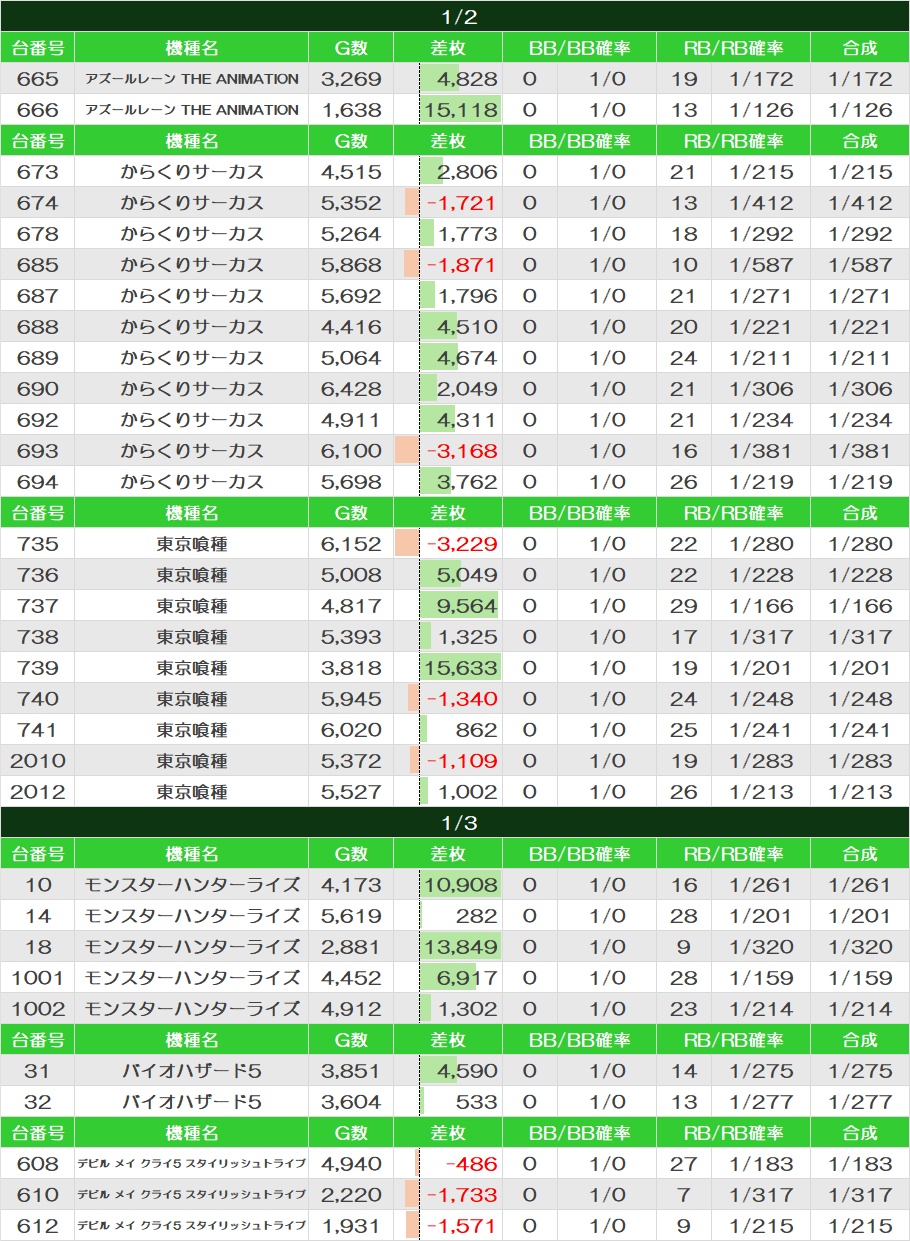The image size is (910, 1241).
Task: Click the 1/3 date header bar
Action: pos(455,823)
